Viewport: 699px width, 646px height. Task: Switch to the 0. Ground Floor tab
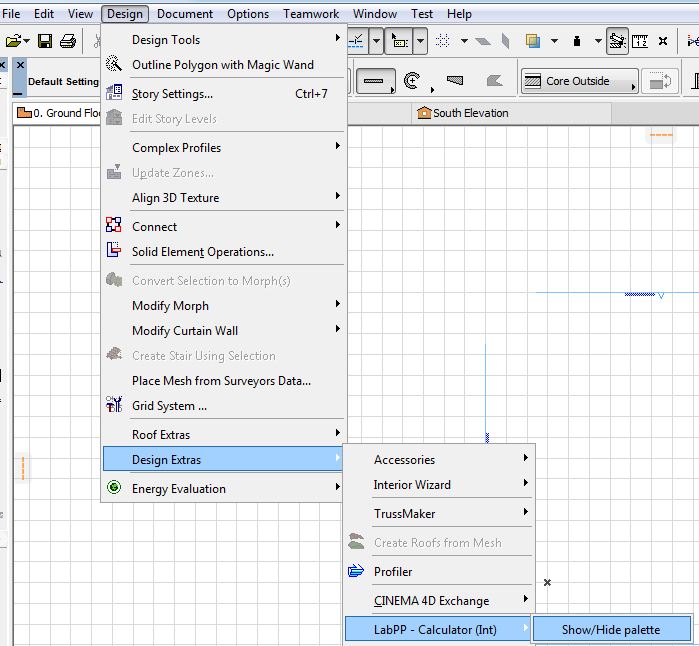point(58,113)
